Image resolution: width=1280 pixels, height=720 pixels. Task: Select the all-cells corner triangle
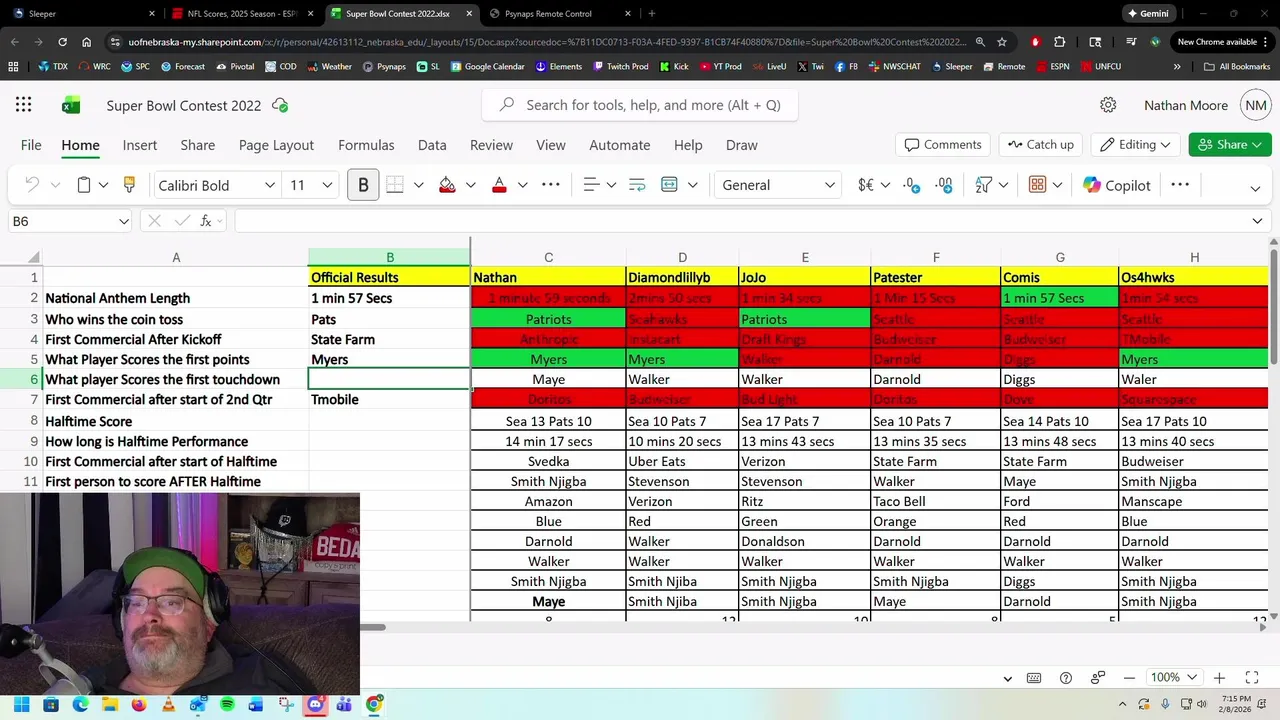[34, 258]
